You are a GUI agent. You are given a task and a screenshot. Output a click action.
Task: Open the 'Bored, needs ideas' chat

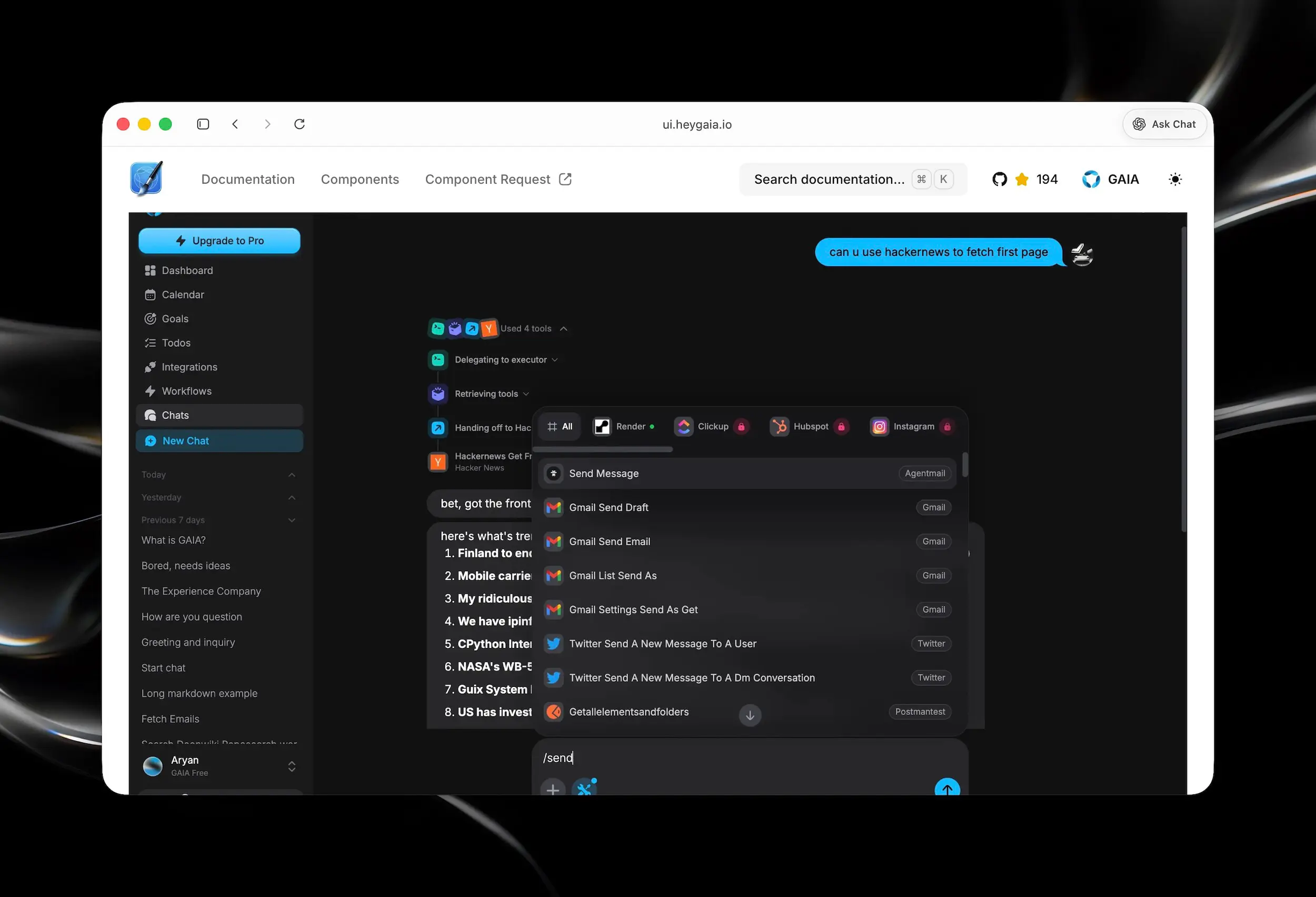pos(186,566)
